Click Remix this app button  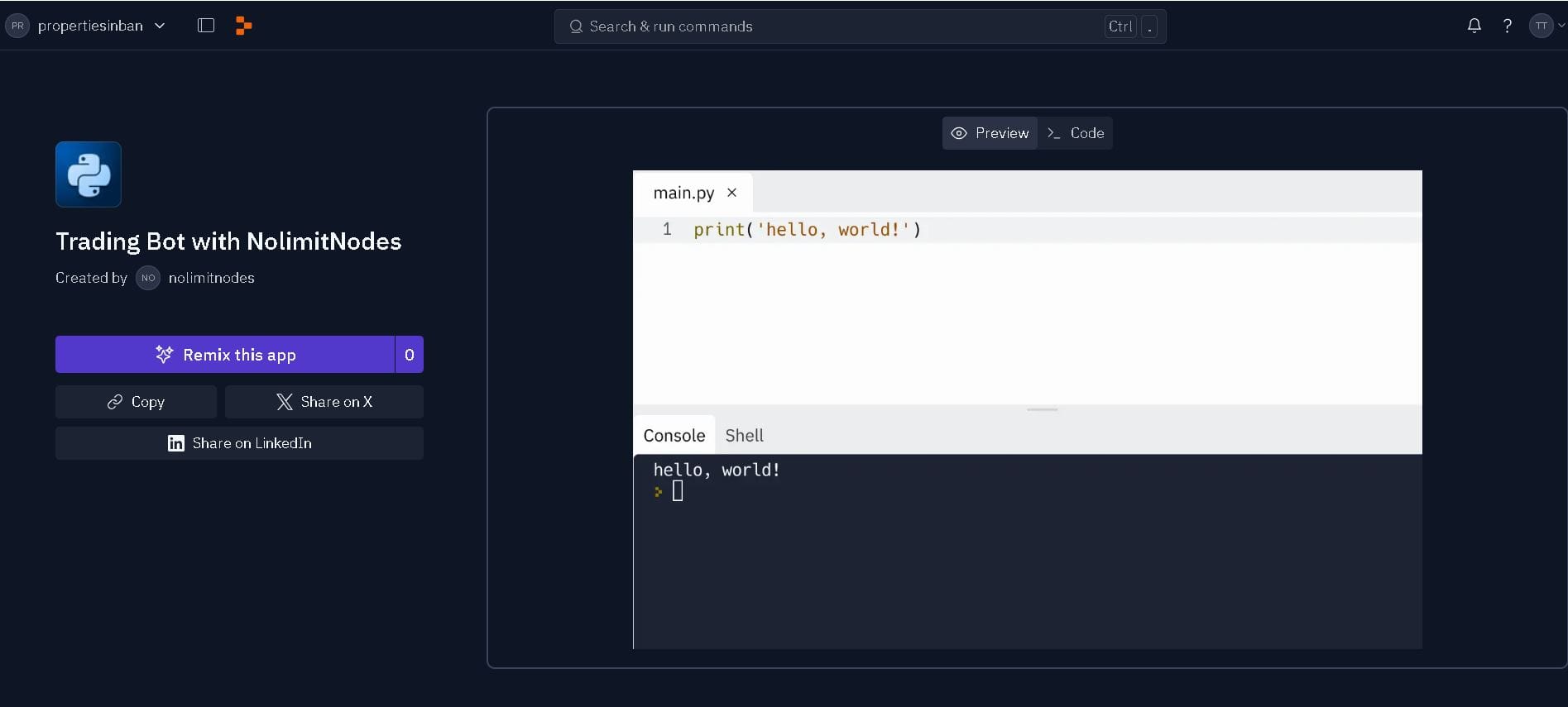click(225, 355)
